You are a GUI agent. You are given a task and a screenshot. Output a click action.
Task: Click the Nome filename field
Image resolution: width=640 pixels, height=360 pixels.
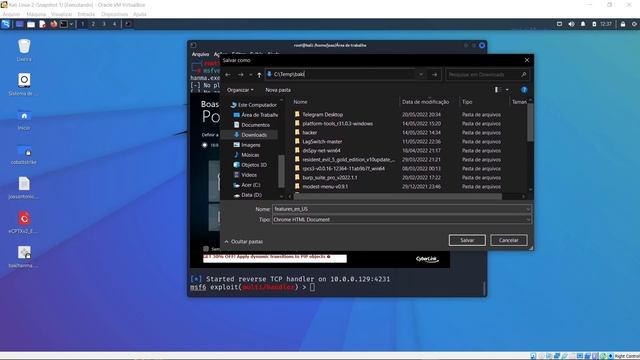tap(402, 209)
